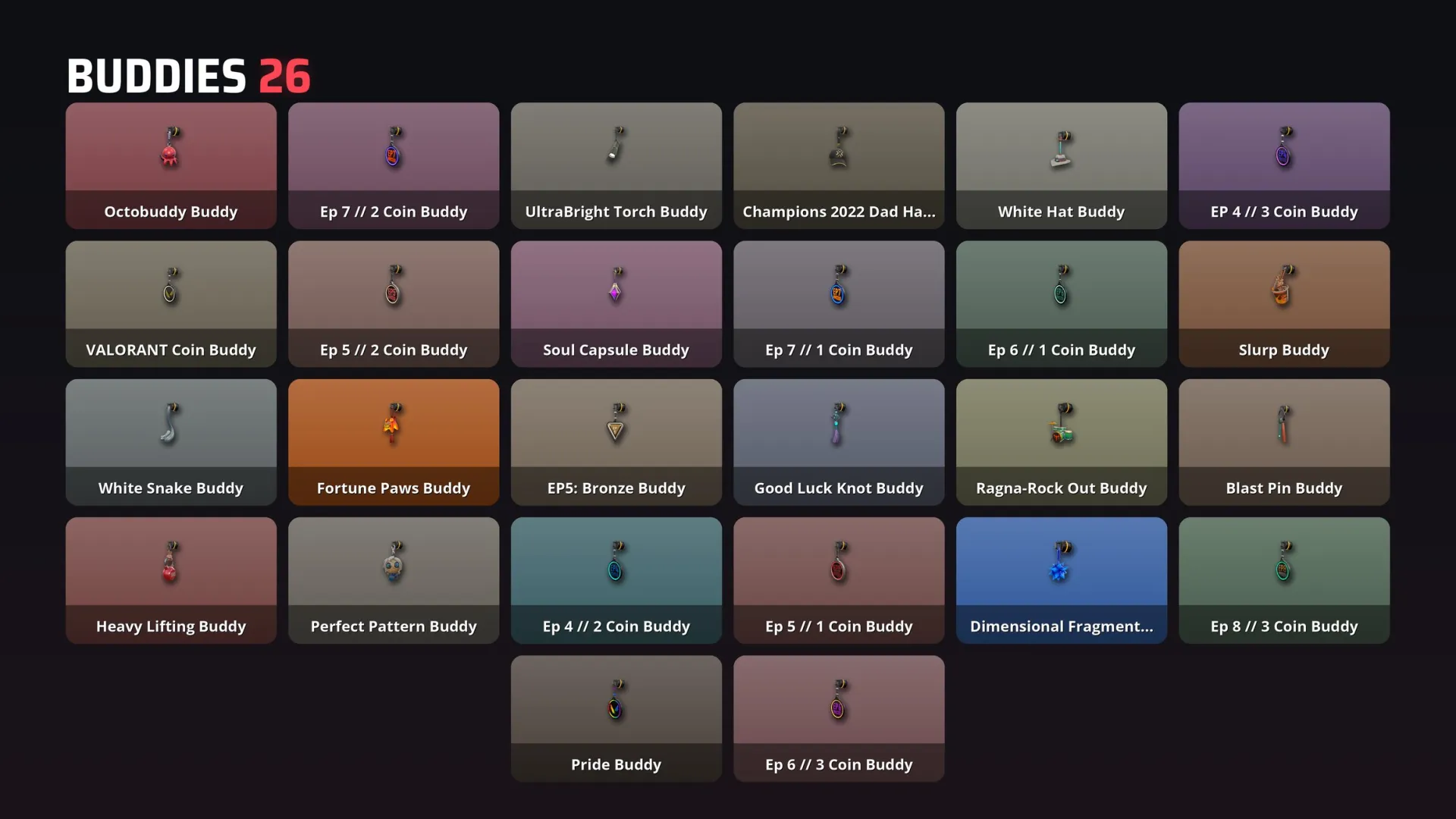Select the Heavy Lifting kettlebell icon

pyautogui.click(x=171, y=562)
